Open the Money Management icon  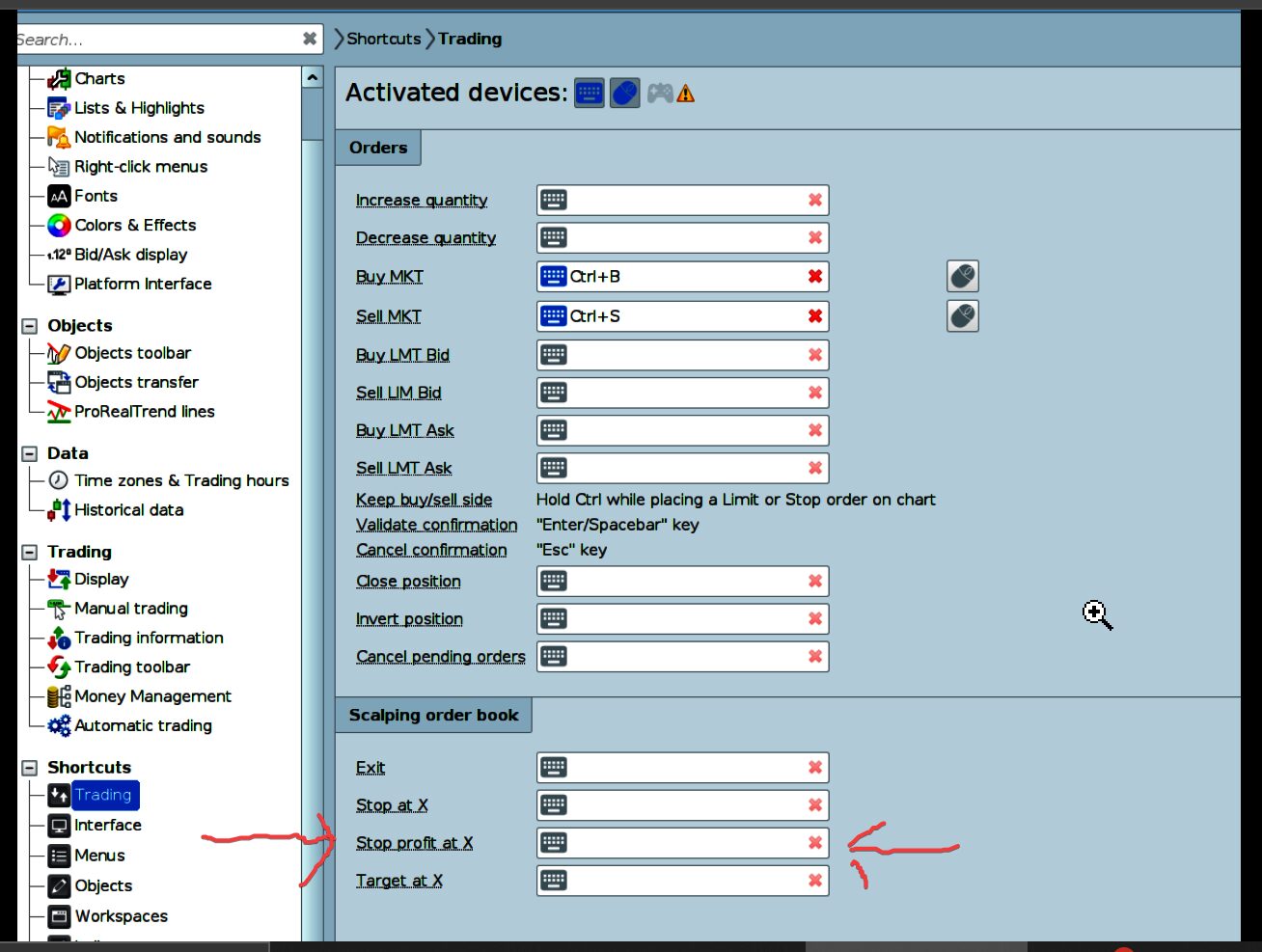click(x=59, y=696)
